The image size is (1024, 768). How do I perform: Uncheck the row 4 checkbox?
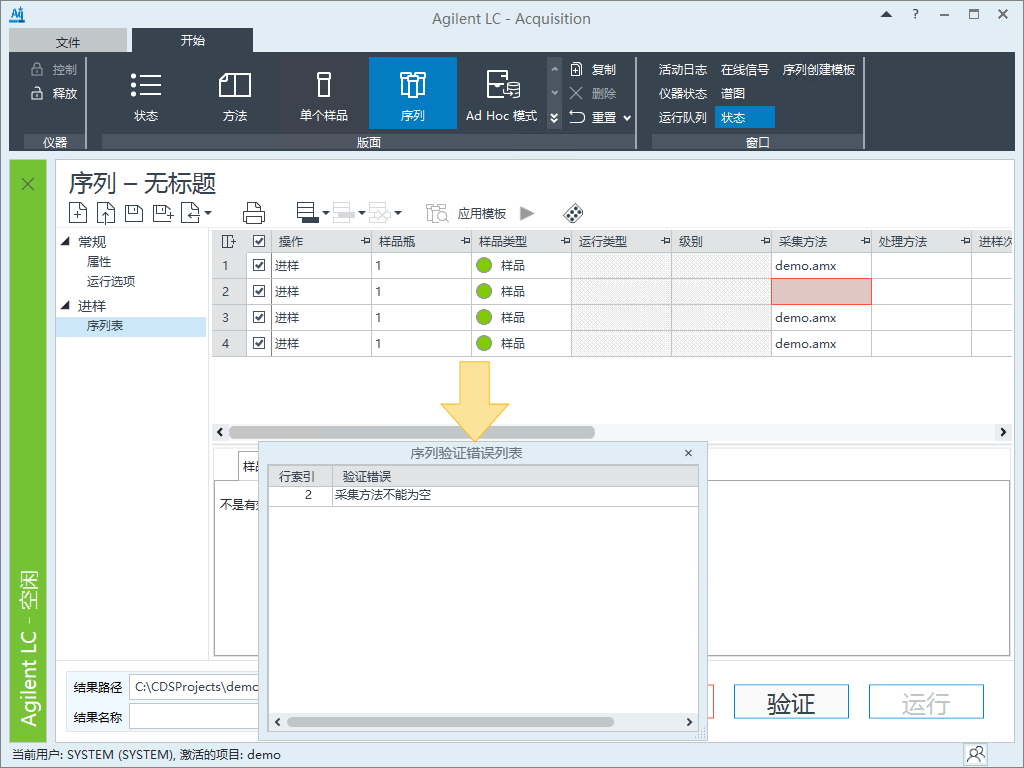pos(259,343)
